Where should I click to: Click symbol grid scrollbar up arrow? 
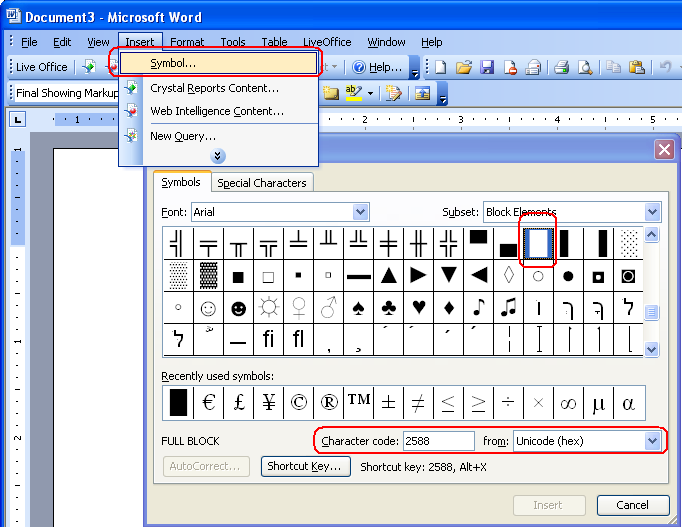click(651, 235)
